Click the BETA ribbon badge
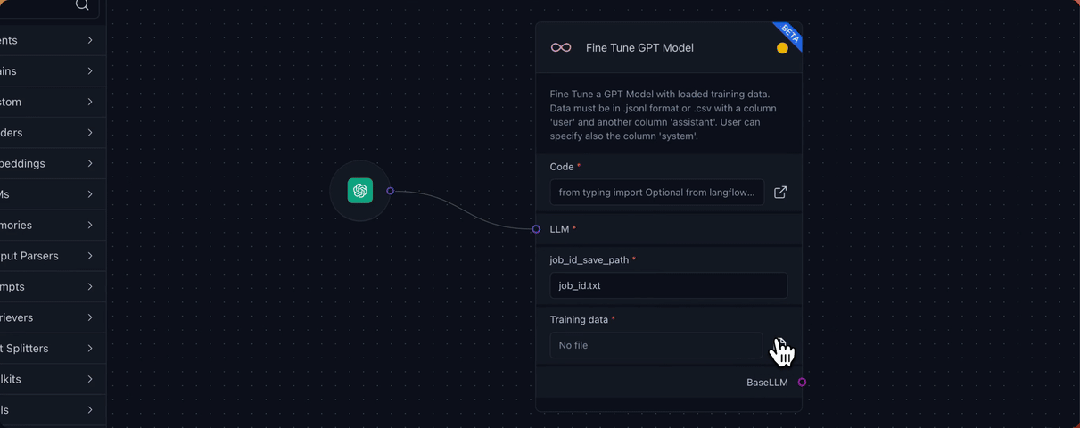 788,36
